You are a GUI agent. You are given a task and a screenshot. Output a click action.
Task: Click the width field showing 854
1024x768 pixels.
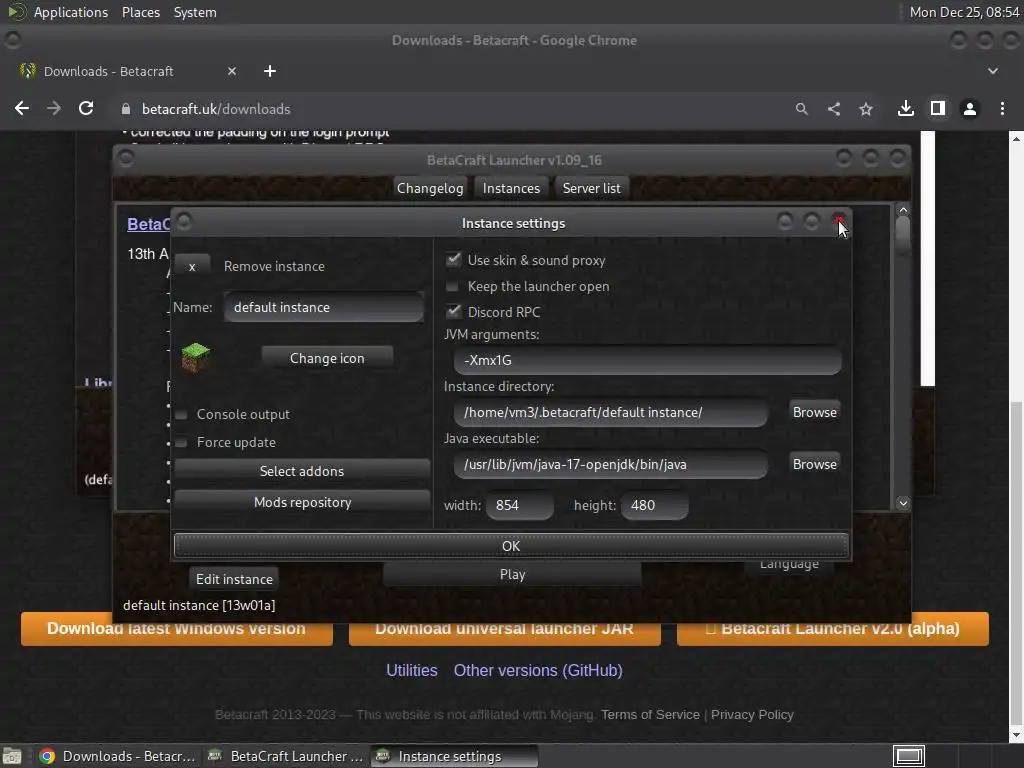click(x=520, y=505)
